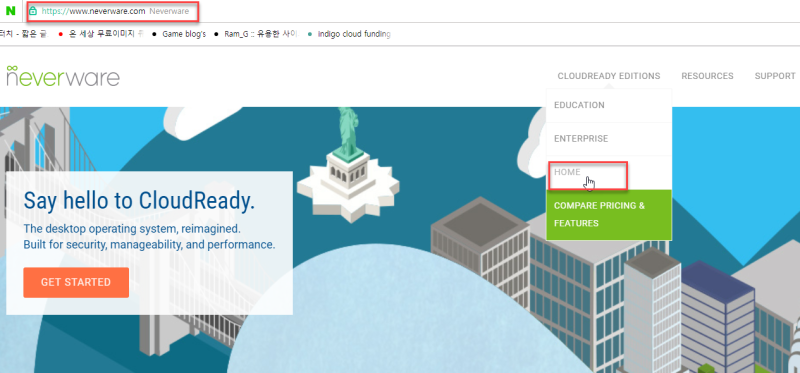Click the 'Say hello to CloudReady.' heading

pyautogui.click(x=139, y=202)
